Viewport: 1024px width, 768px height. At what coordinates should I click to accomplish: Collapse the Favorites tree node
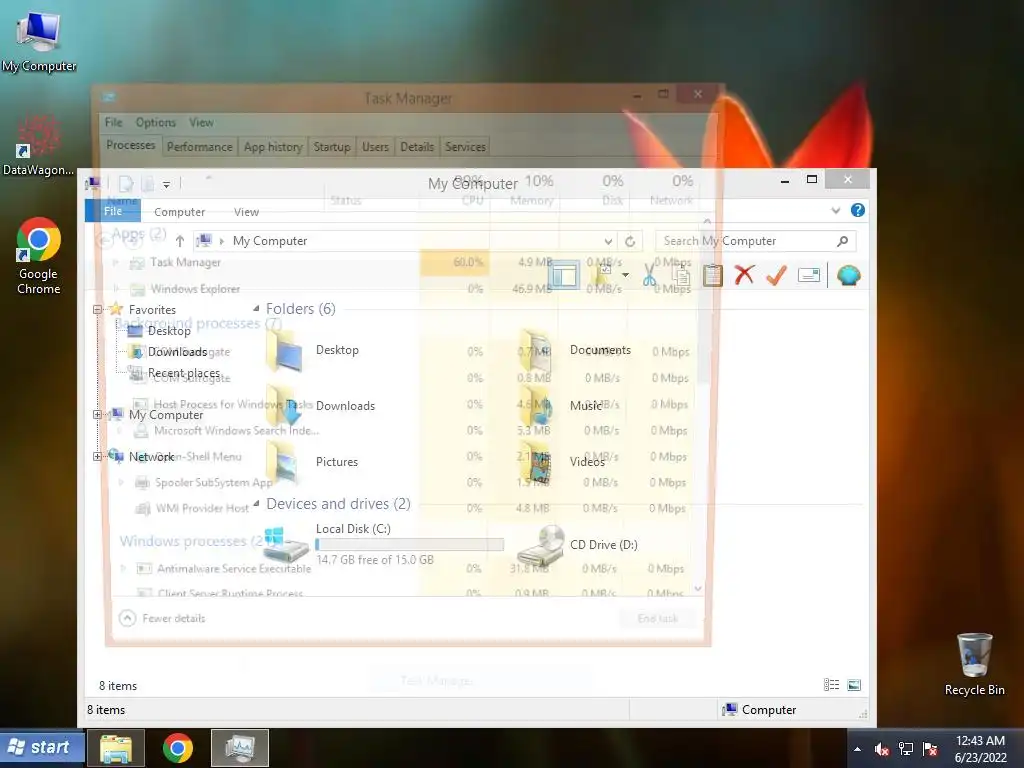tap(97, 310)
